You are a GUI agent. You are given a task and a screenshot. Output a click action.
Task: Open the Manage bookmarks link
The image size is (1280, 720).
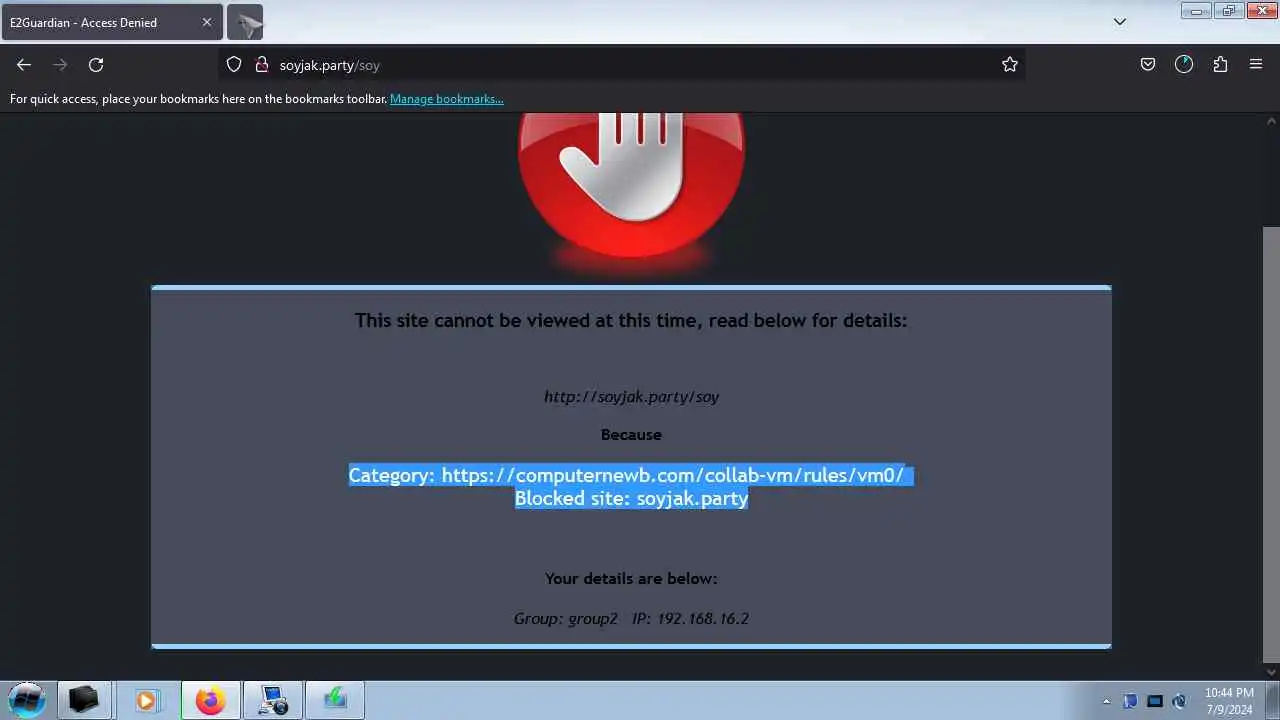pyautogui.click(x=447, y=99)
